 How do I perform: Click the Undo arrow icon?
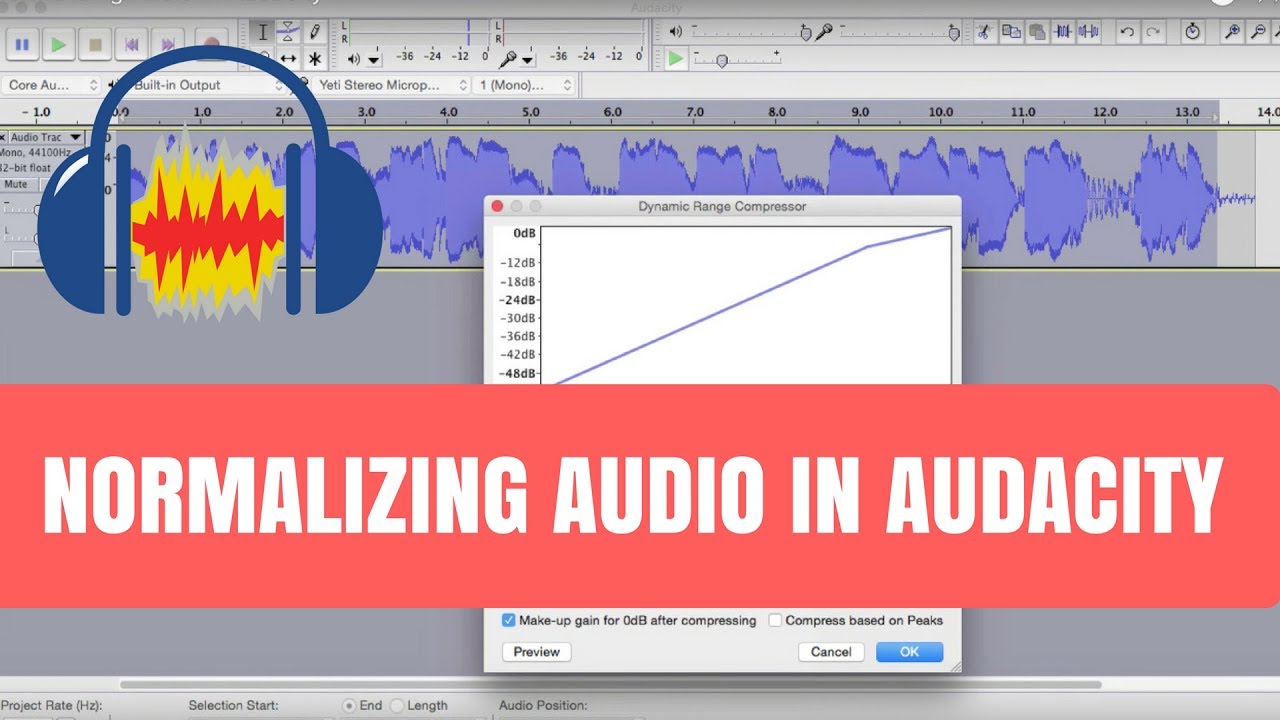(1127, 32)
